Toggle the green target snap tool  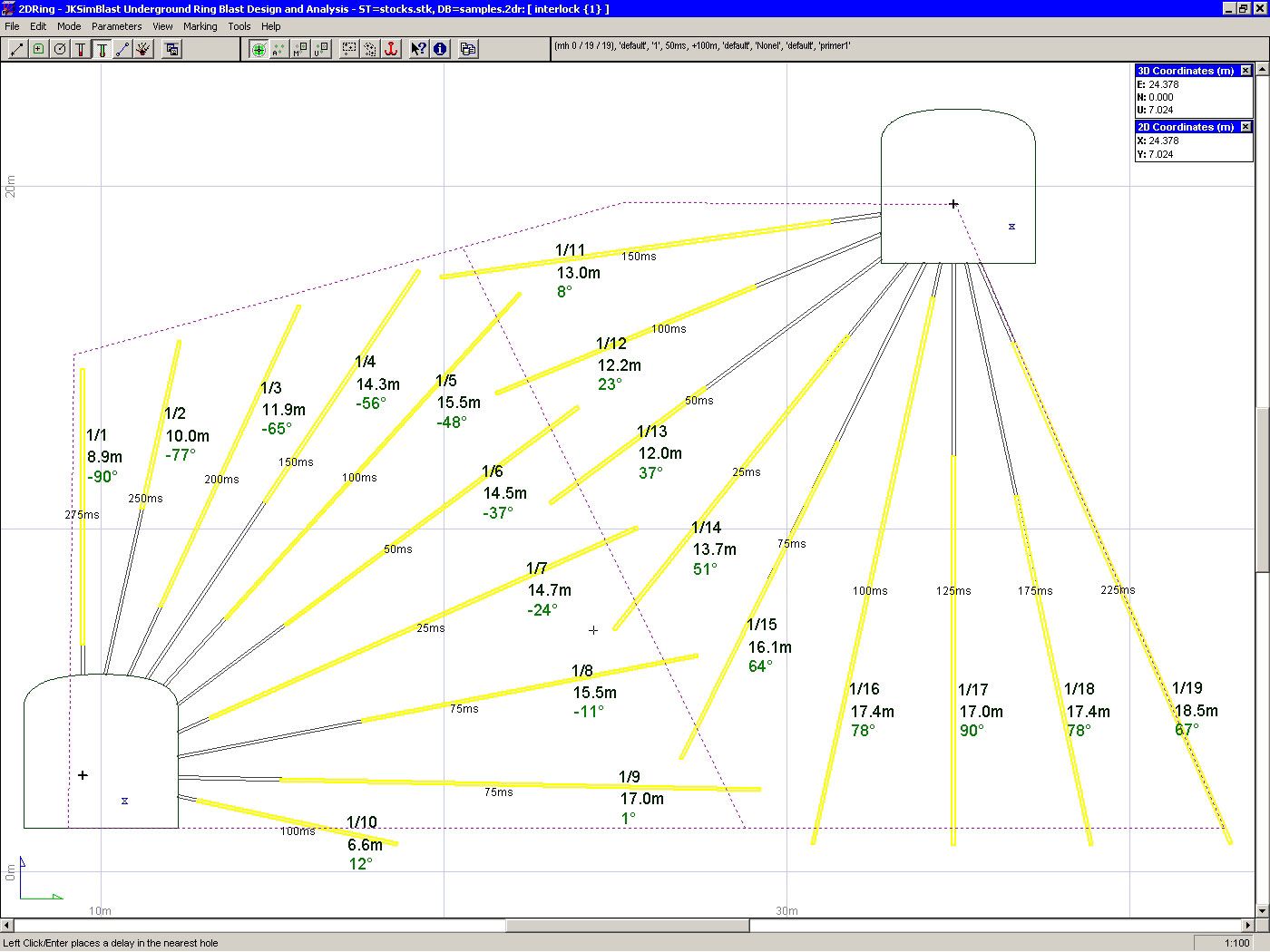pos(259,49)
